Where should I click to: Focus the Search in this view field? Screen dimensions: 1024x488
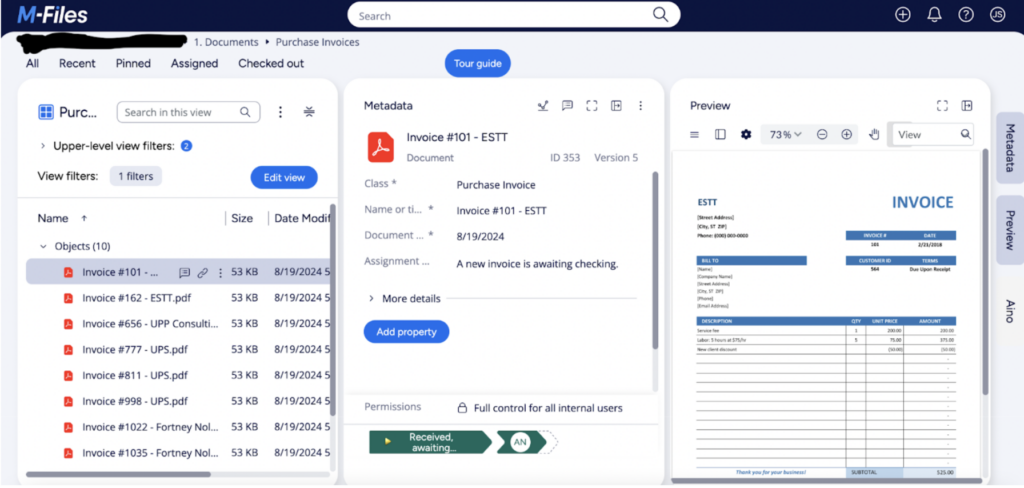click(x=188, y=112)
